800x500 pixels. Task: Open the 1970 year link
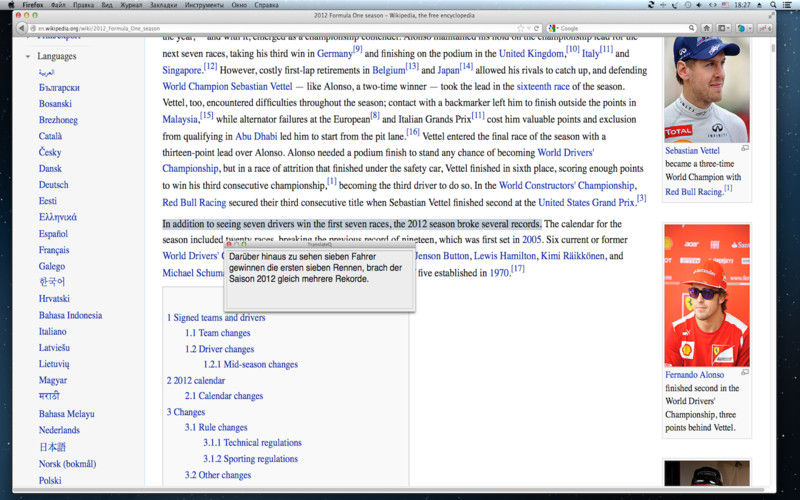tap(499, 273)
